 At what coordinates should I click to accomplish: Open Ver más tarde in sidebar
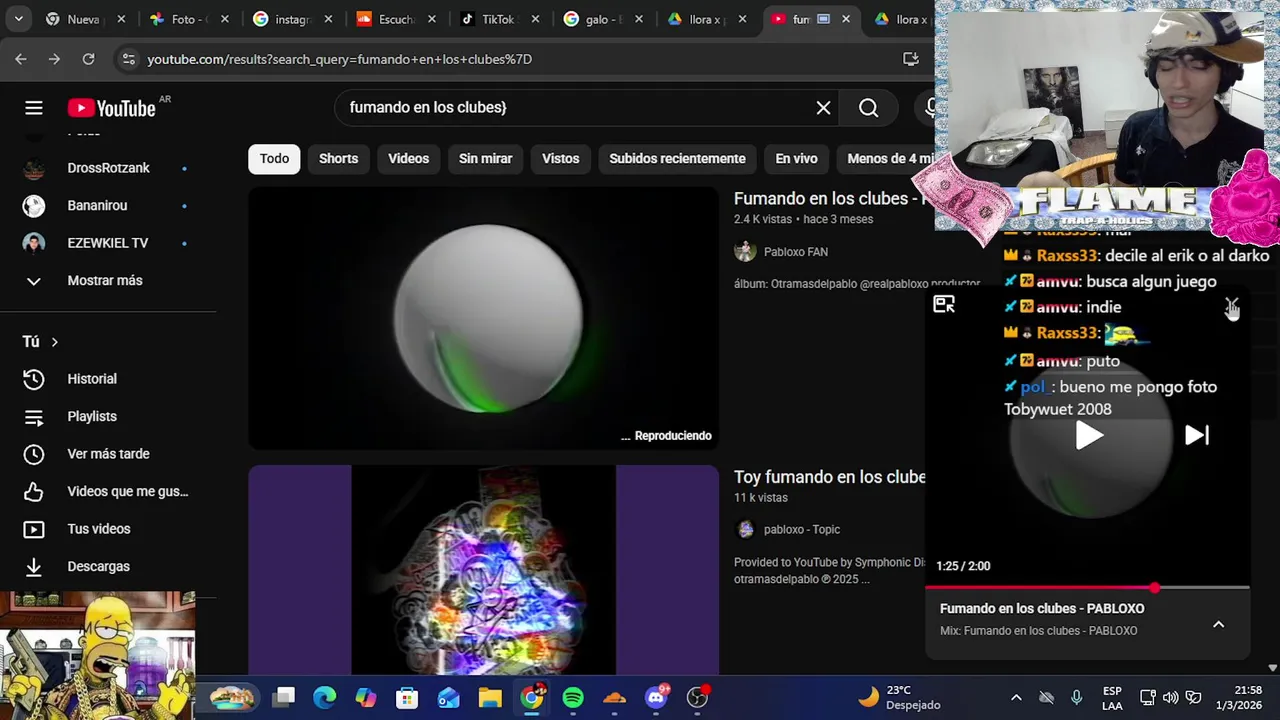tap(108, 454)
